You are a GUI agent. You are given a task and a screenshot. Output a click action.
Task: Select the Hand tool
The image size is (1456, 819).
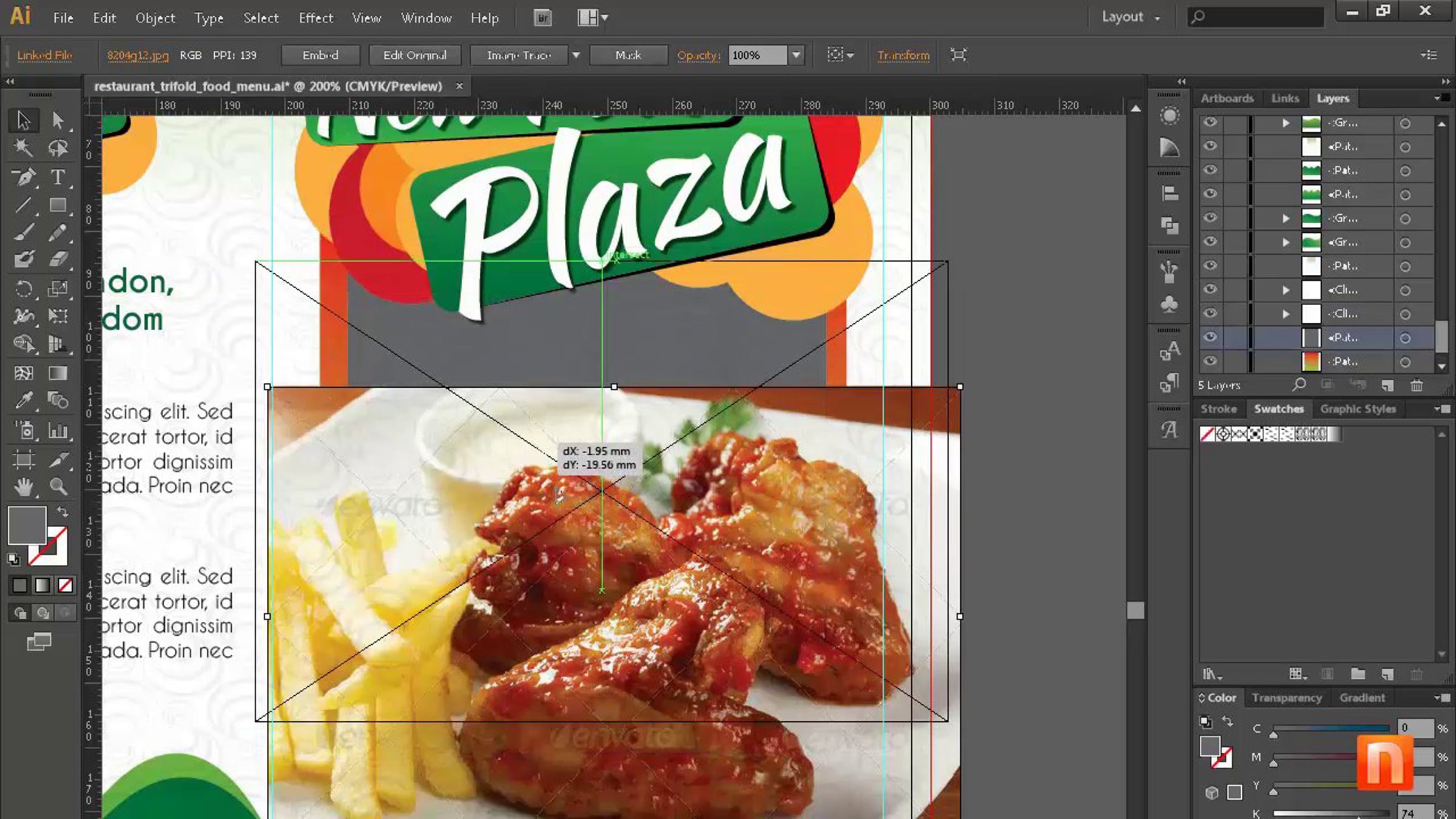[24, 487]
